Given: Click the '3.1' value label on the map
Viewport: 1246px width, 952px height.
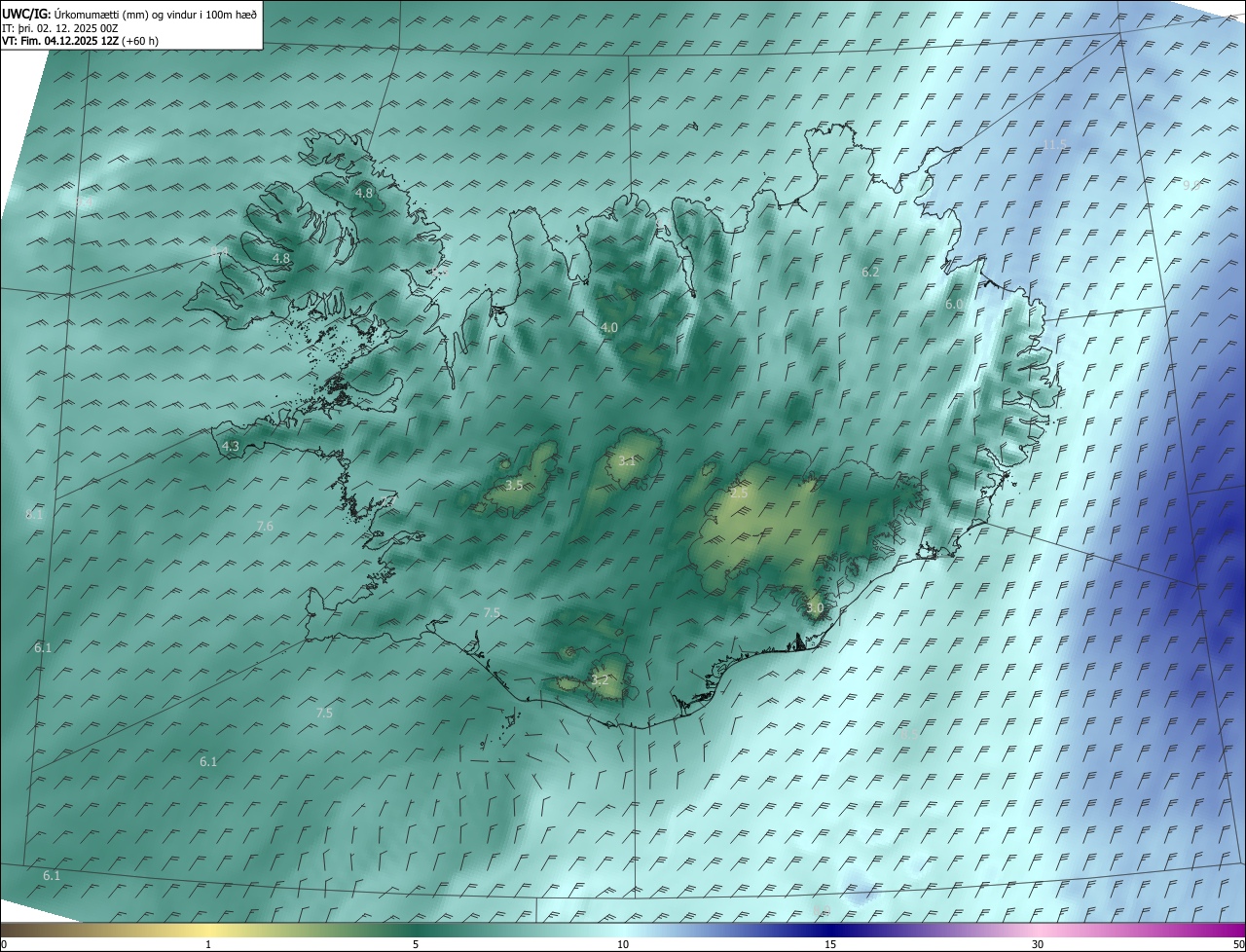Looking at the screenshot, I should click(626, 461).
